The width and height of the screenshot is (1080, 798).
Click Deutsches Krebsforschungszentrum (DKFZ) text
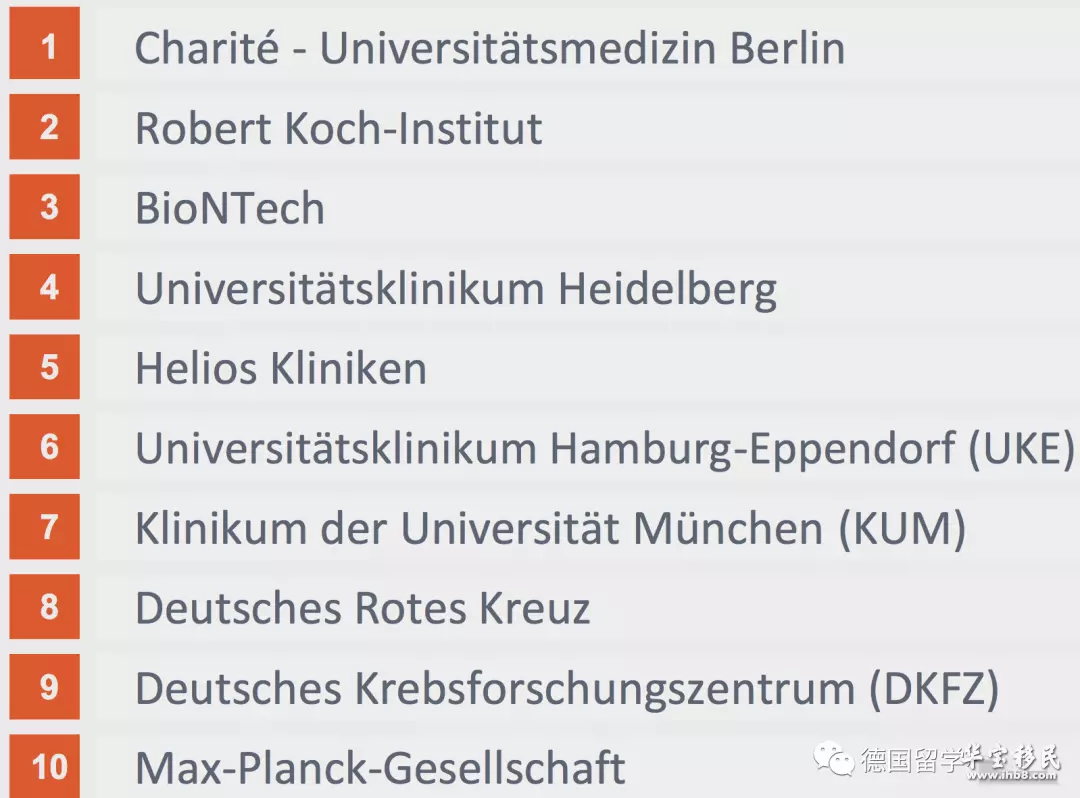point(567,689)
